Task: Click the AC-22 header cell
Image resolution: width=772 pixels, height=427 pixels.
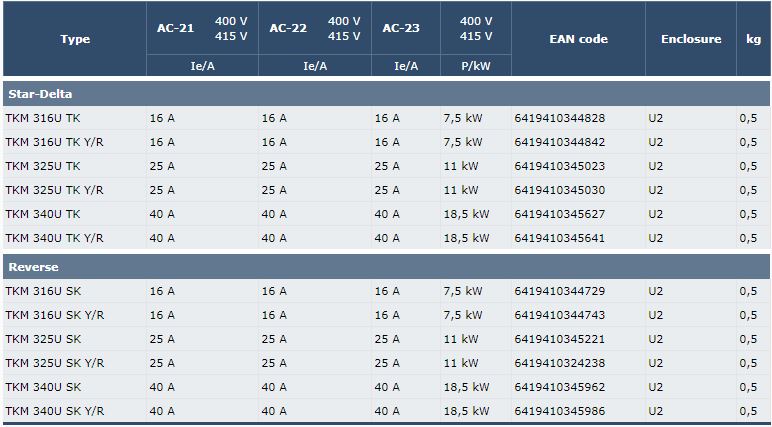Action: click(315, 28)
